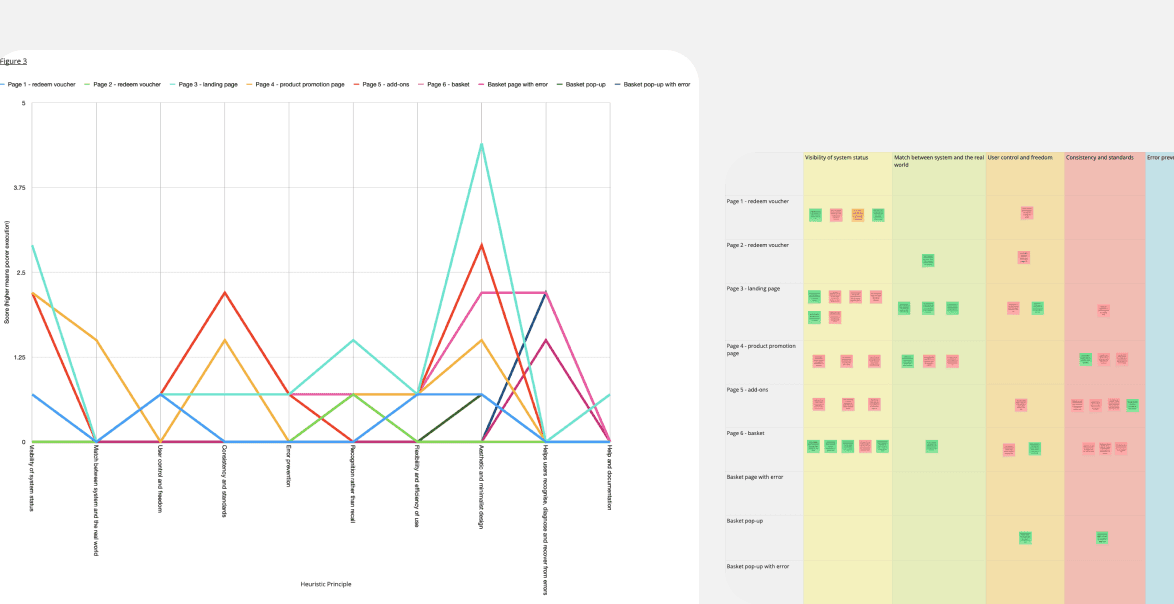The height and width of the screenshot is (604, 1174).
Task: Click table row label "Page 3 - landing page"
Action: (x=753, y=288)
